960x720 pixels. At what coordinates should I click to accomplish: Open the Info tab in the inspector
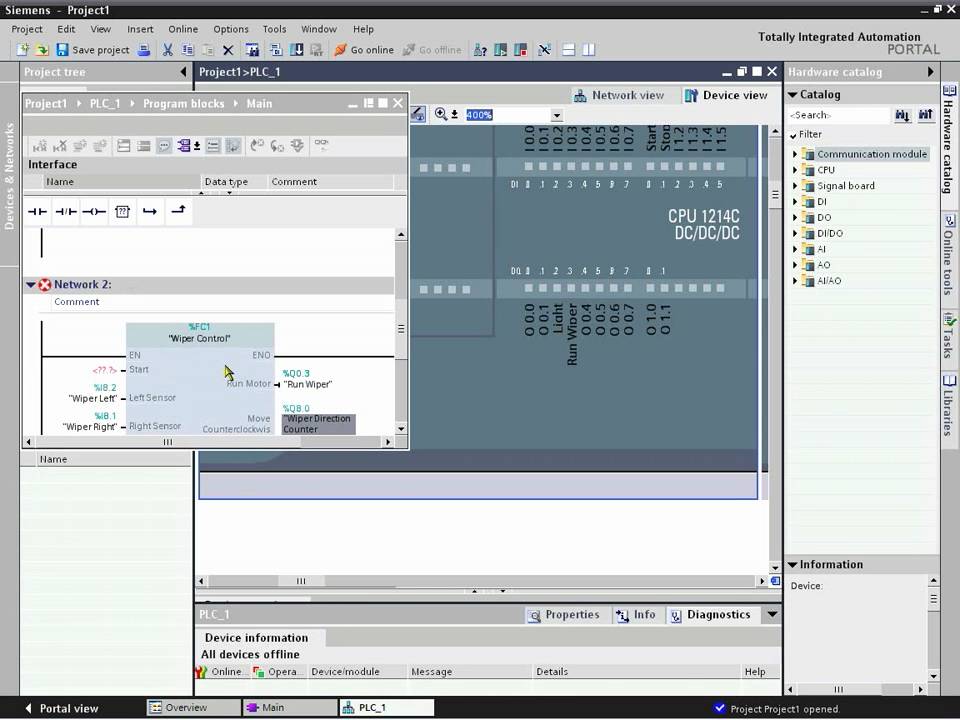pos(636,615)
